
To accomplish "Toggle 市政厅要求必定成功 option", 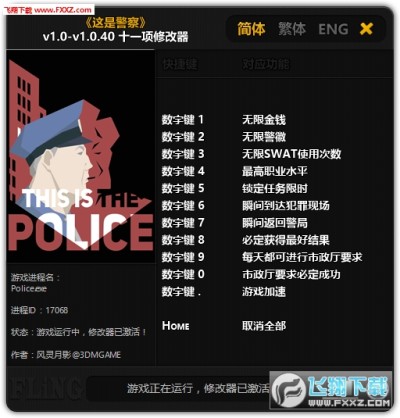I will tap(291, 275).
